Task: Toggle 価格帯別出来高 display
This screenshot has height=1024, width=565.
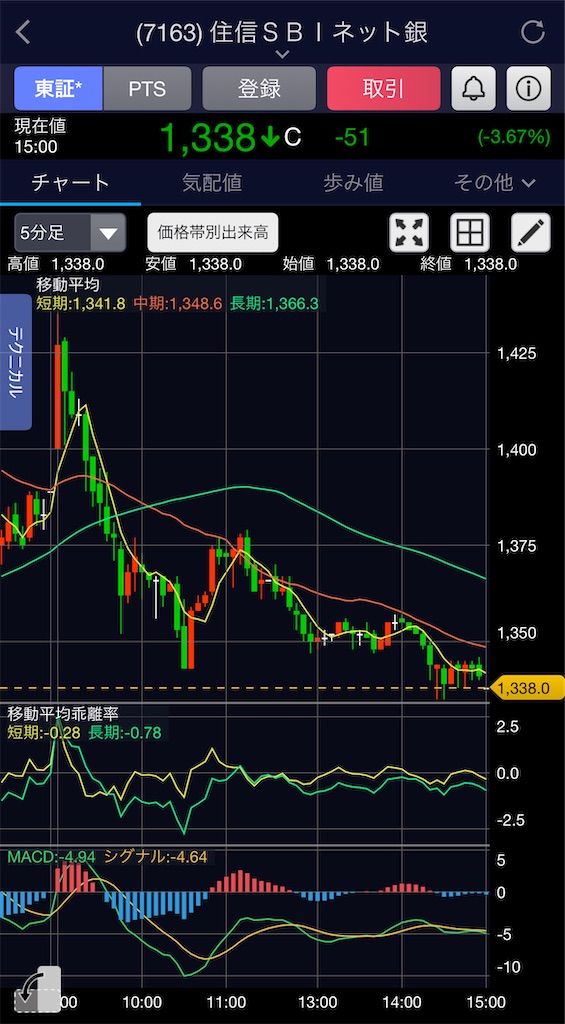Action: 213,232
